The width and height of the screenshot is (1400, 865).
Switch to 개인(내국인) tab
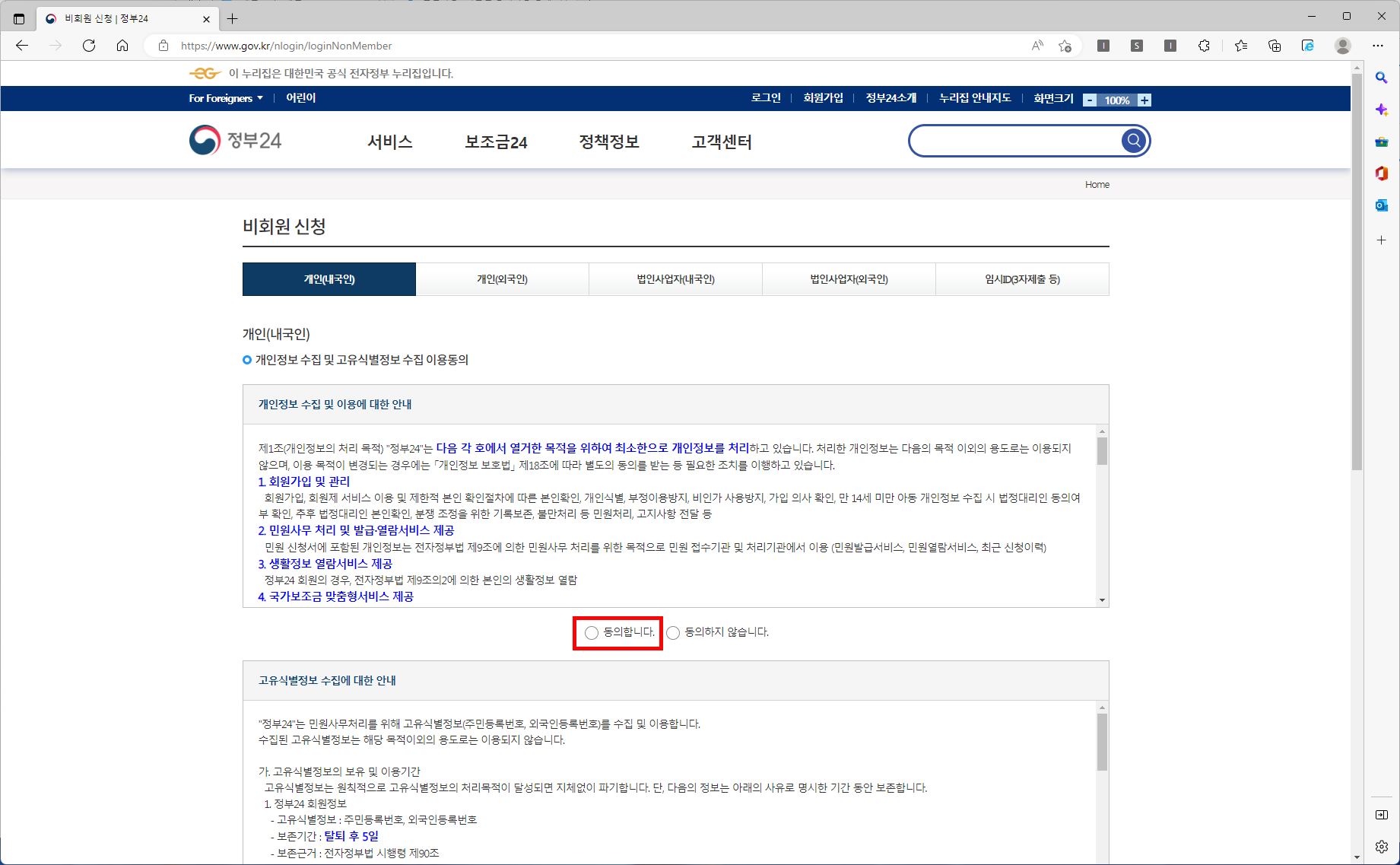(329, 279)
